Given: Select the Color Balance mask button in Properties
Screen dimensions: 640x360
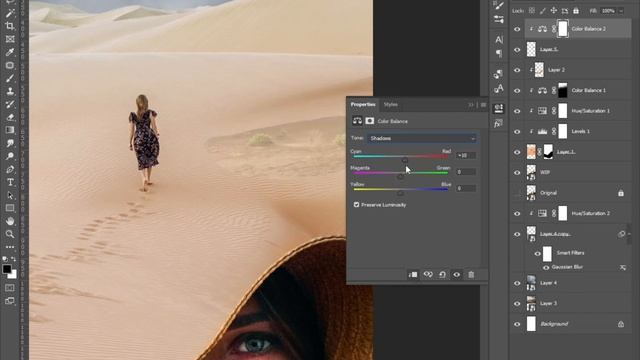Looking at the screenshot, I should 370,121.
